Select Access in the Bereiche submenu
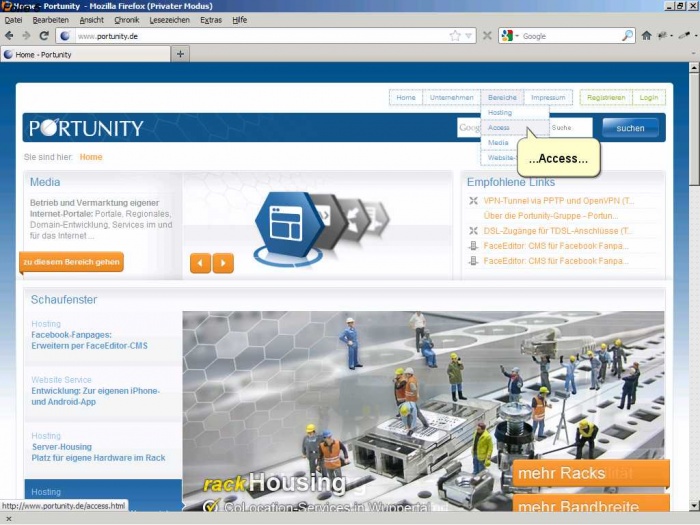Image resolution: width=700 pixels, height=525 pixels. 500,128
